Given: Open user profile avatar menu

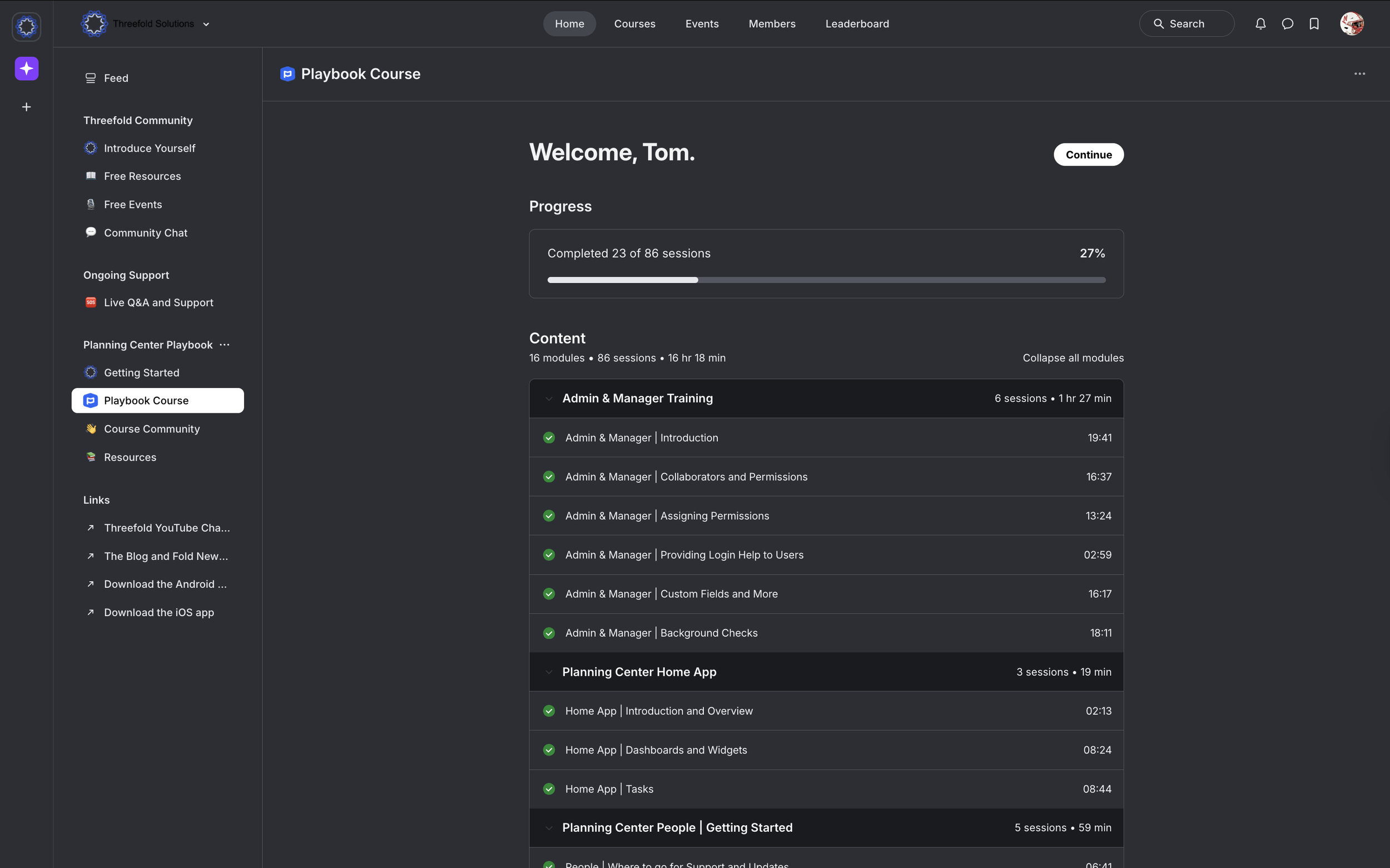Looking at the screenshot, I should click(1352, 23).
